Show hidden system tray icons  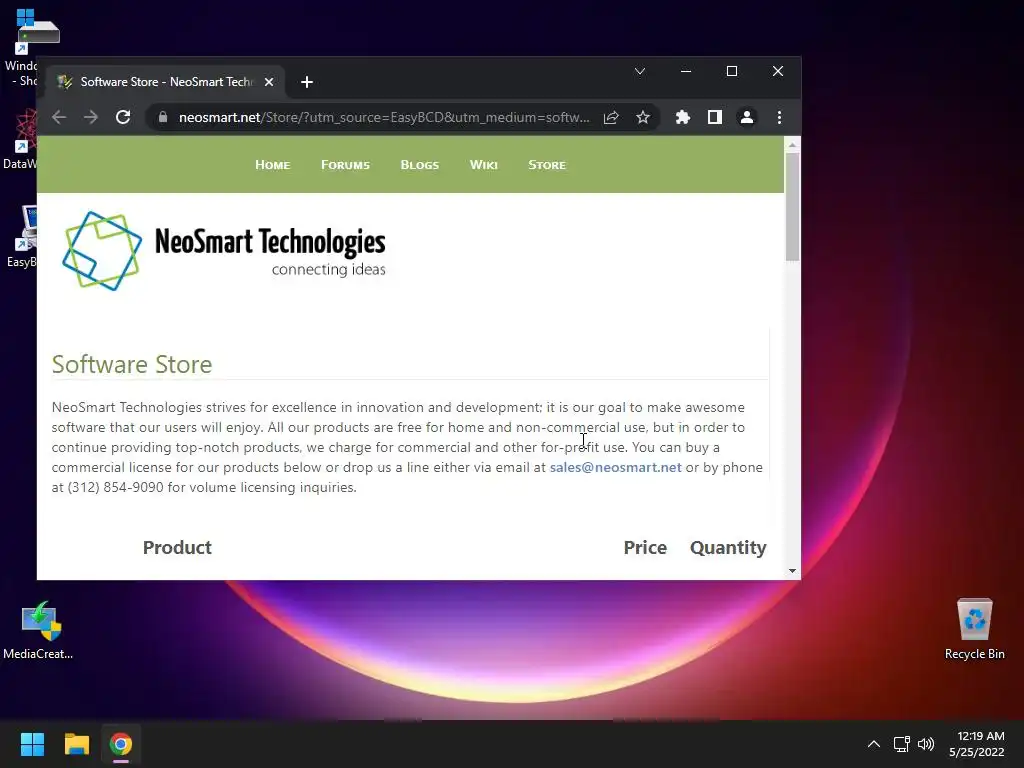click(873, 744)
